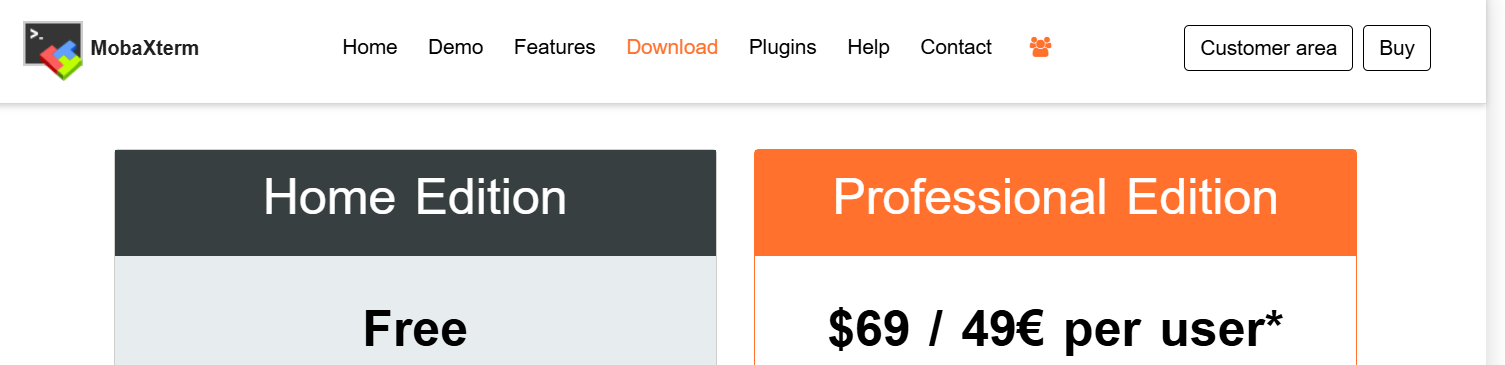Select the Home Edition dark header

click(x=415, y=203)
